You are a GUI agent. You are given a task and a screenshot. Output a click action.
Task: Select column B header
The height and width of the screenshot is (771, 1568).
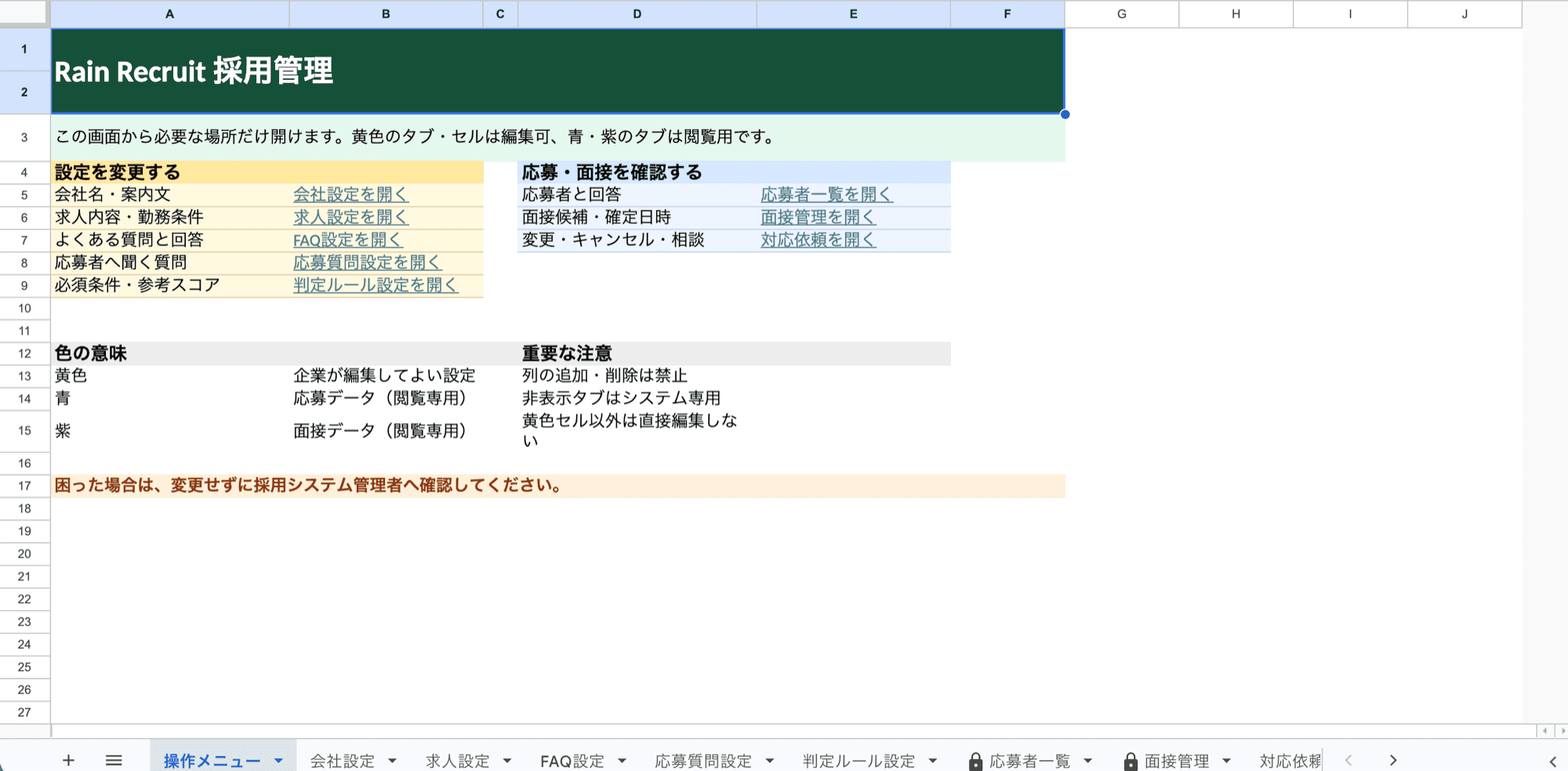(386, 14)
